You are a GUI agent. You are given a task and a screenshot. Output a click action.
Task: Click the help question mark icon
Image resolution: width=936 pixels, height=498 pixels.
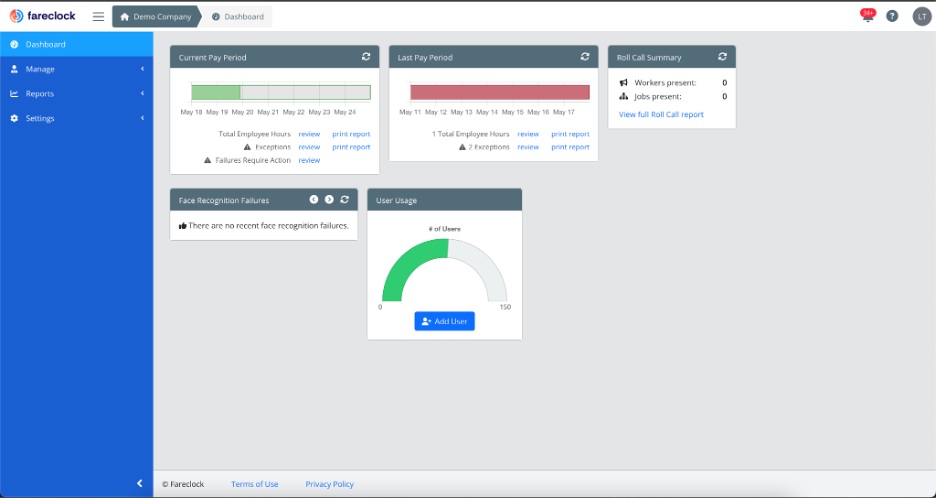tap(892, 16)
